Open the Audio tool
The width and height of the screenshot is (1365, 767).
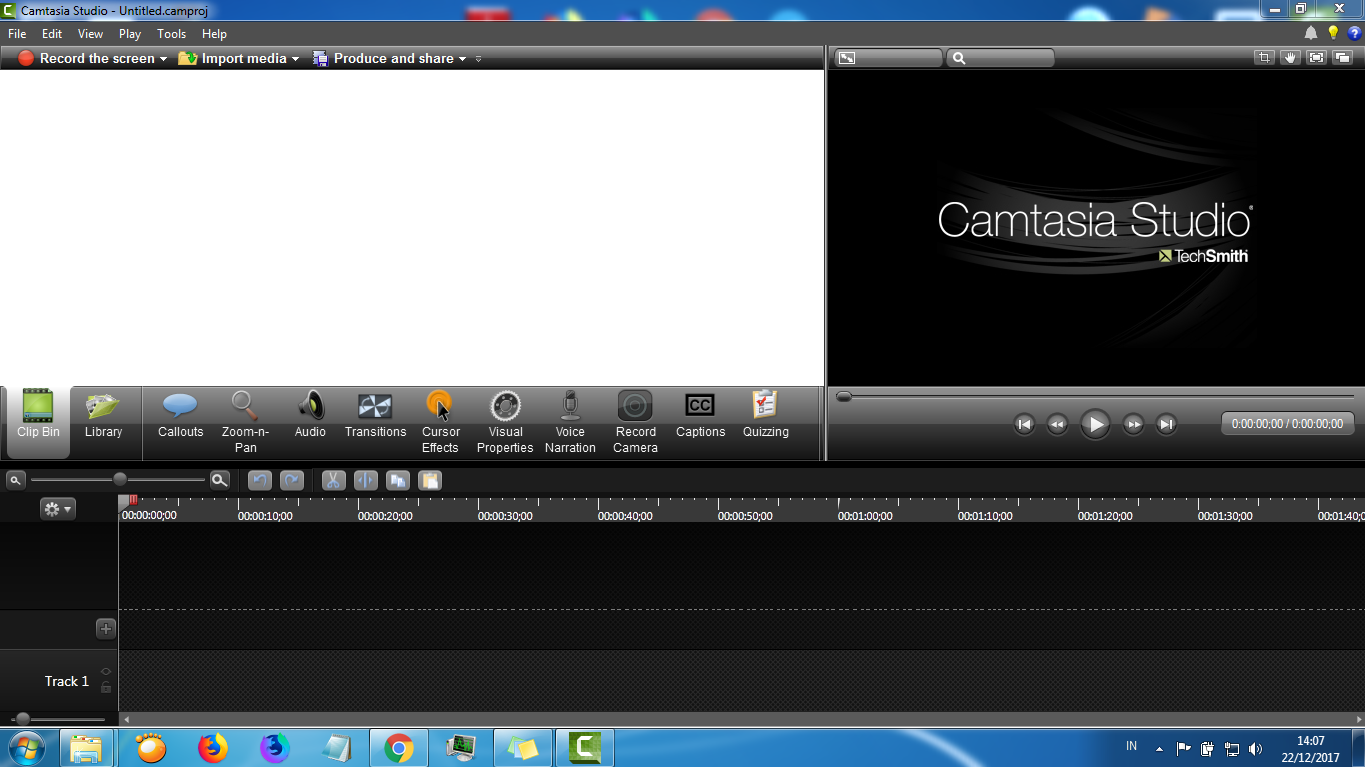point(310,415)
